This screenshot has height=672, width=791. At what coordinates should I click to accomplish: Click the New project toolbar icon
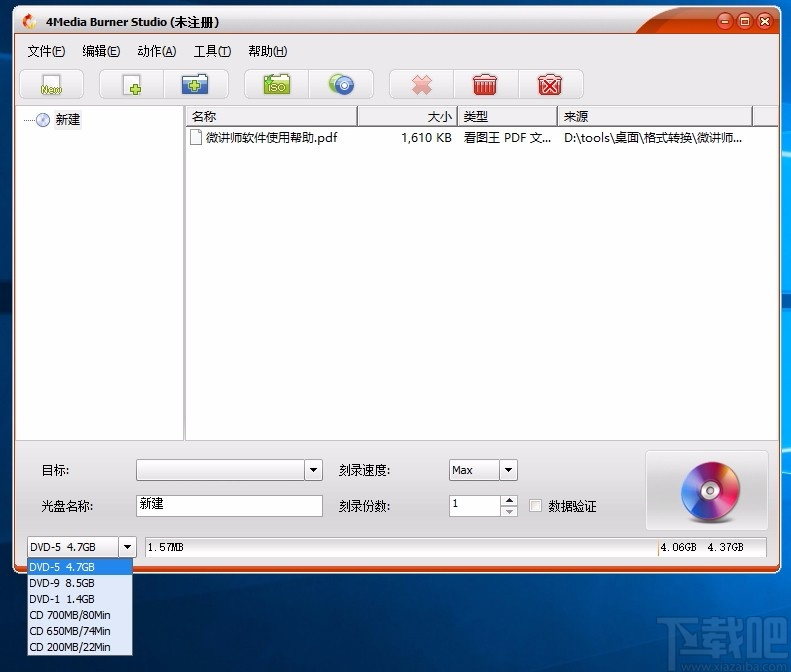pos(51,85)
